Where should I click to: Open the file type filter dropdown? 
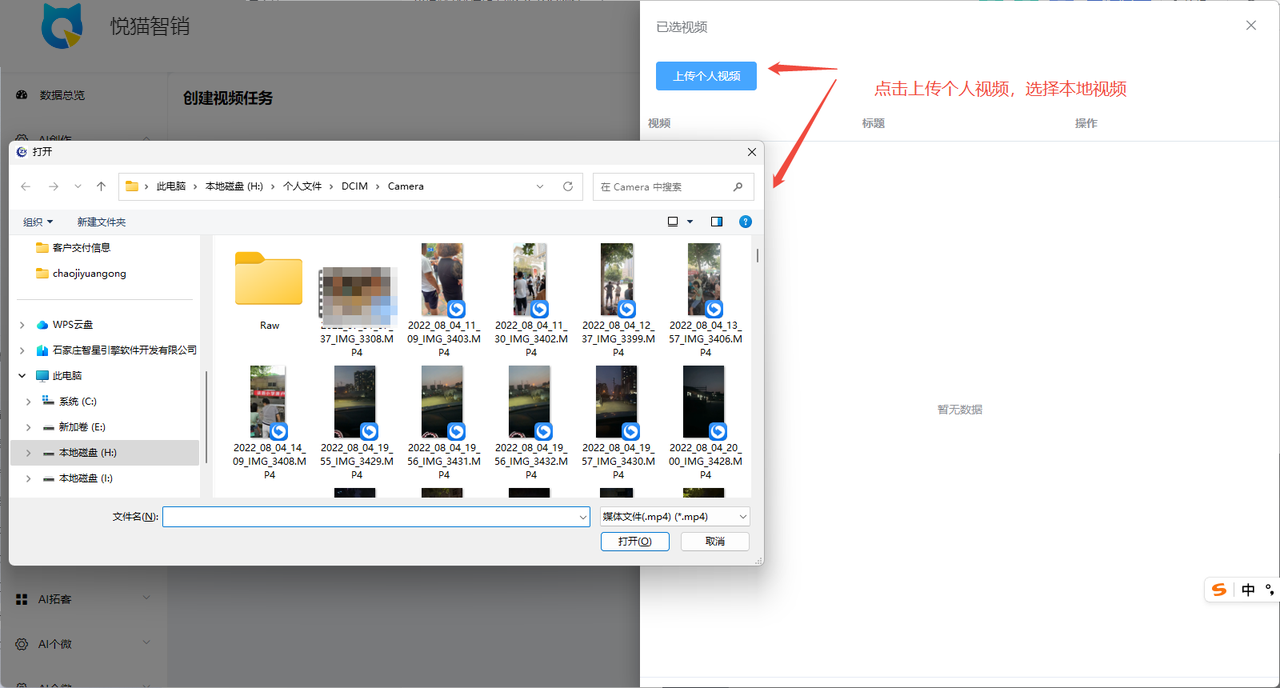(x=675, y=517)
